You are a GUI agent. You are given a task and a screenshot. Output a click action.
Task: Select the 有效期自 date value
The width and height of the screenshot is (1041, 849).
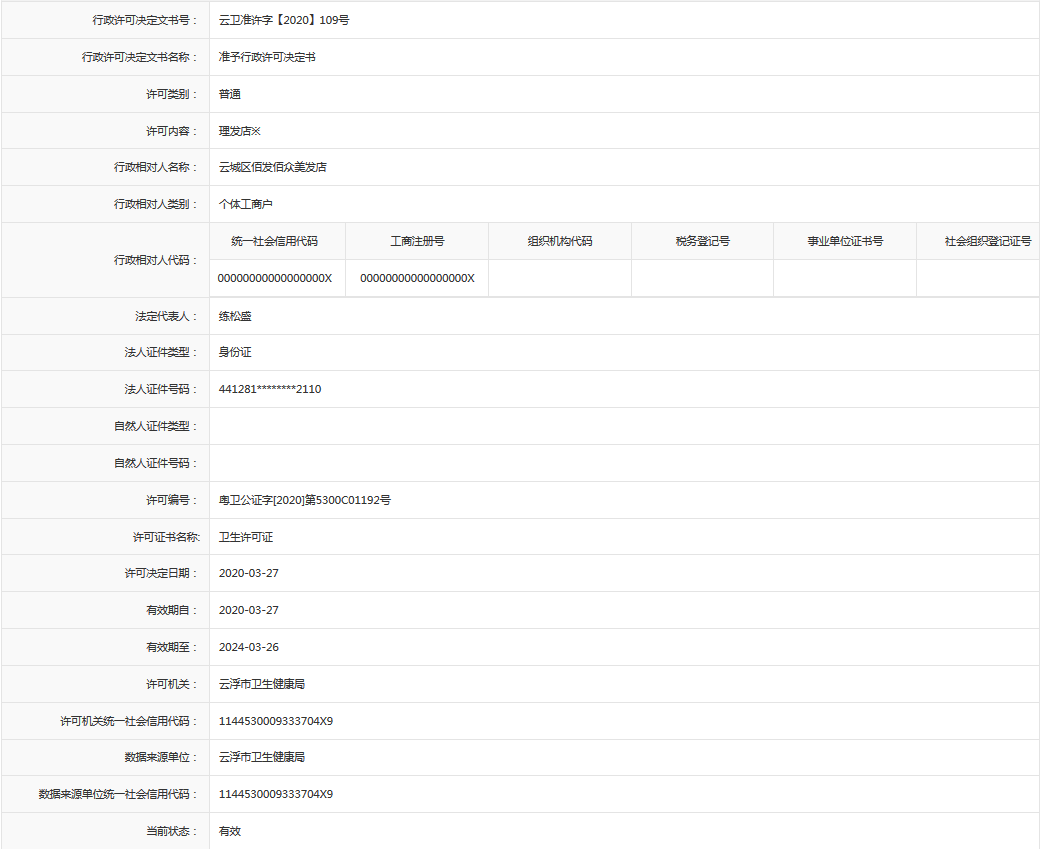[249, 611]
